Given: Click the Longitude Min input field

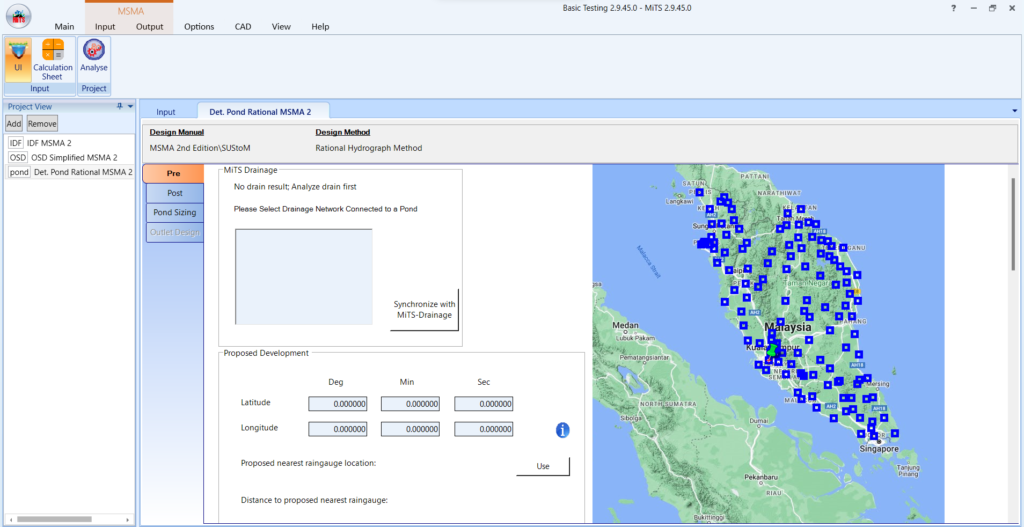Looking at the screenshot, I should coord(410,429).
